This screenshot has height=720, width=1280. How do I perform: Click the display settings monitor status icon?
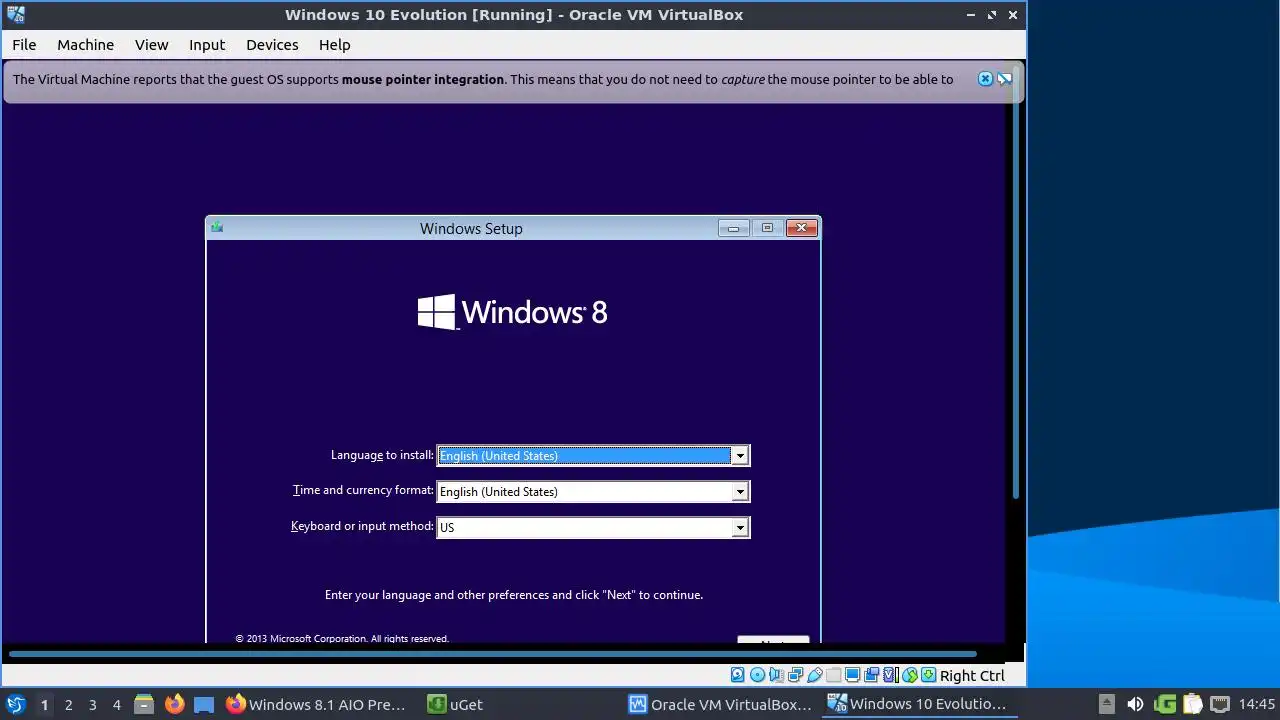852,675
